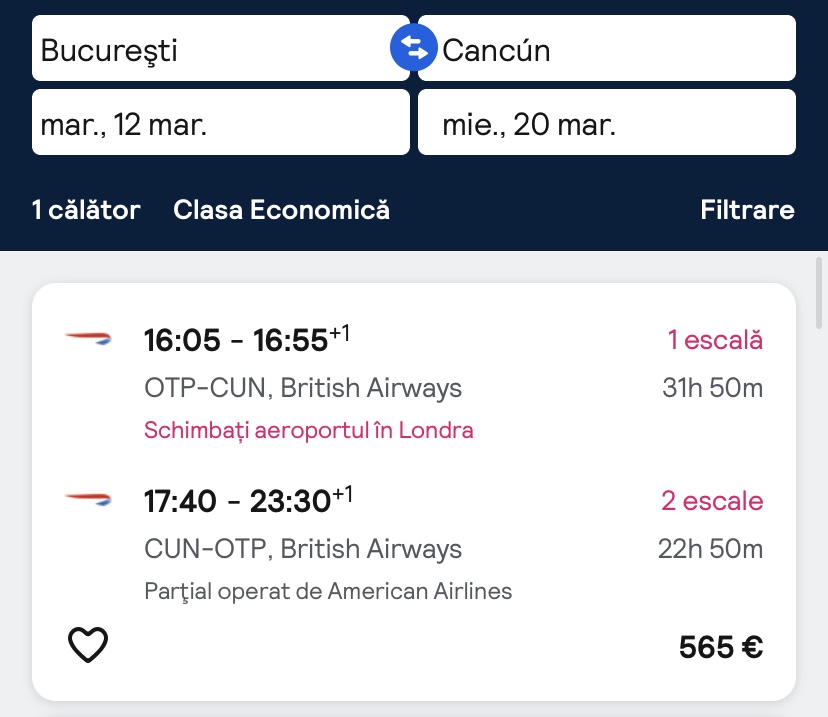This screenshot has height=717, width=828.
Task: Click the 565 € price
Action: pos(721,647)
